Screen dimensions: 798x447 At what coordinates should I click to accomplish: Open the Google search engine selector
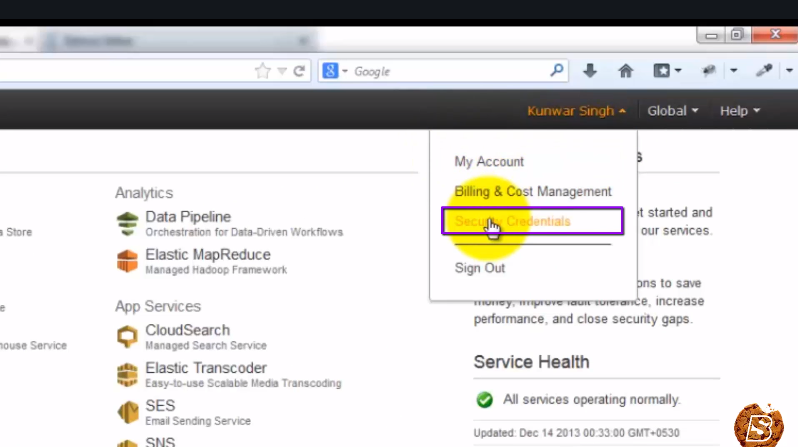click(335, 71)
